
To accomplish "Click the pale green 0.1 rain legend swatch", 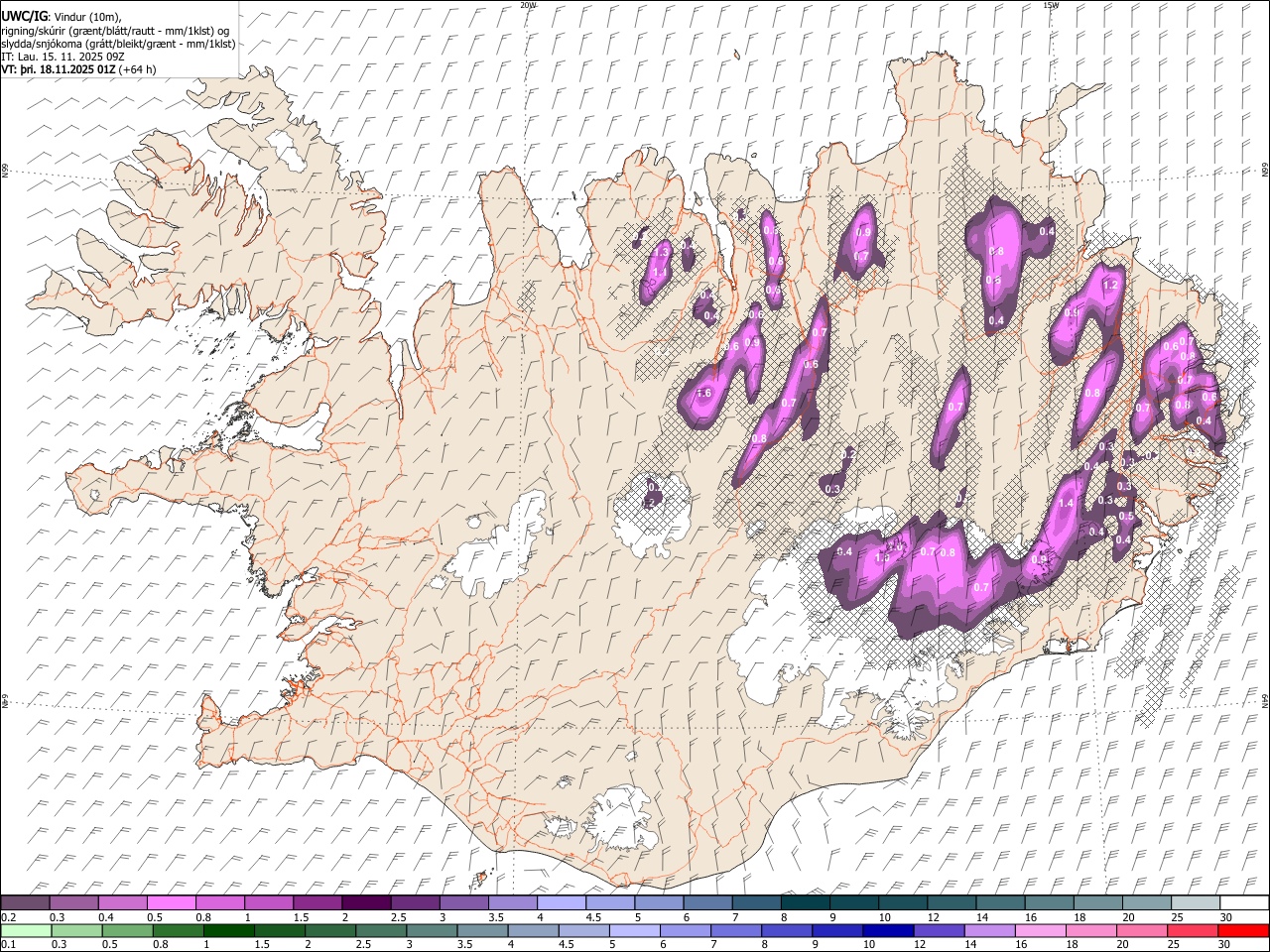I will (x=26, y=931).
